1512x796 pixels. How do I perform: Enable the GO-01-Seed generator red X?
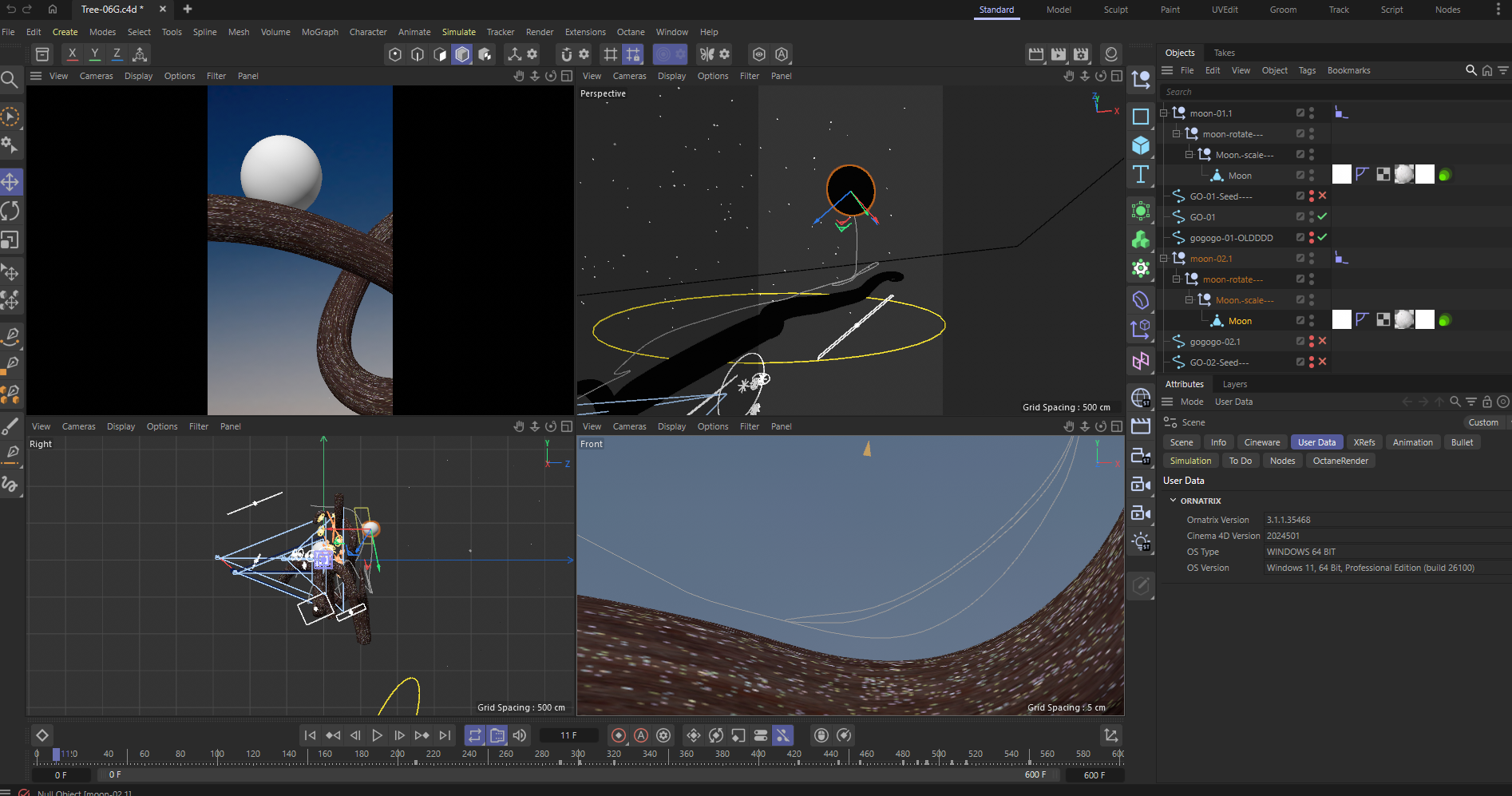(x=1322, y=196)
